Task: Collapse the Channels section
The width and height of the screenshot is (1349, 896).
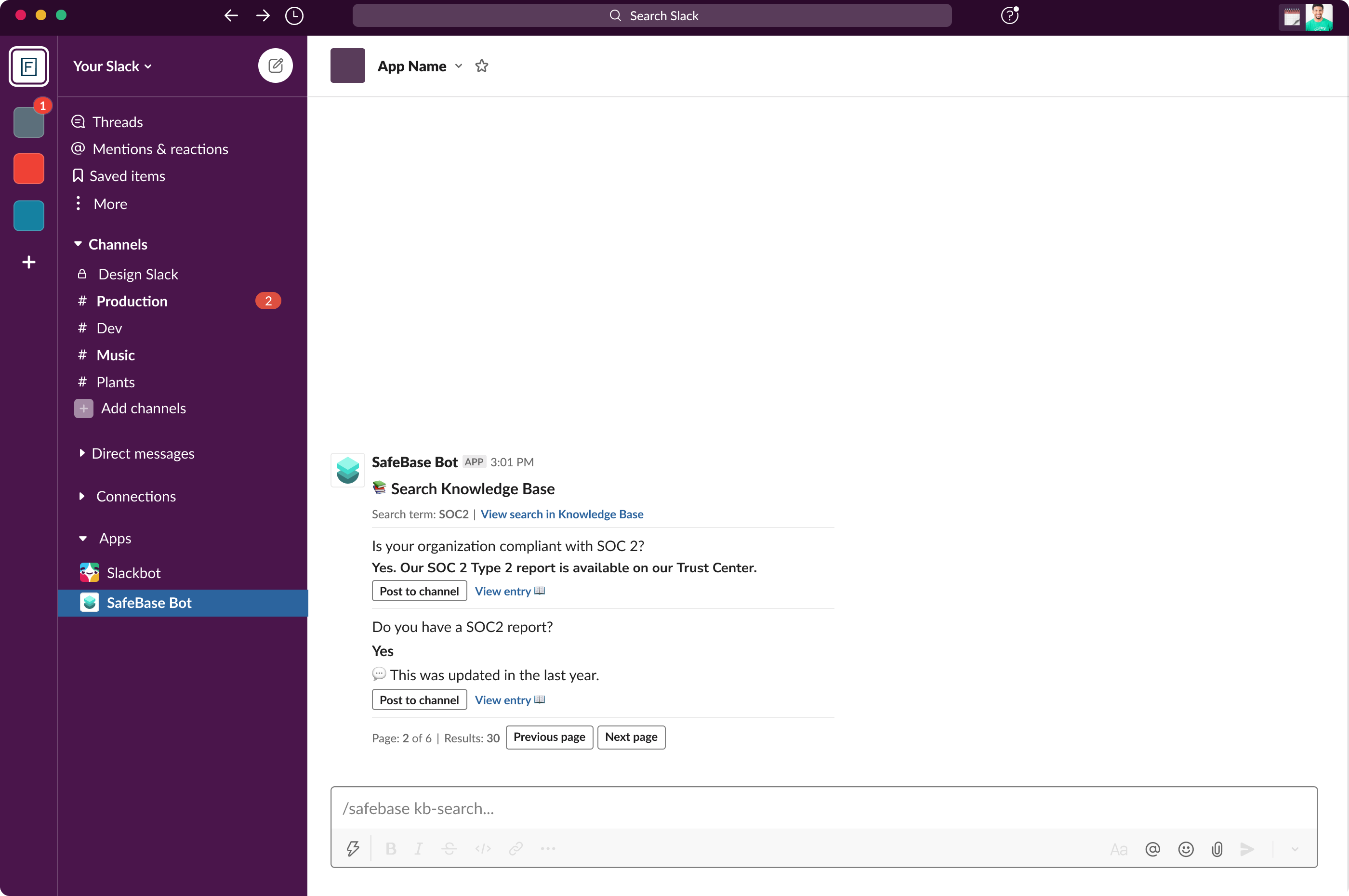Action: (x=78, y=244)
